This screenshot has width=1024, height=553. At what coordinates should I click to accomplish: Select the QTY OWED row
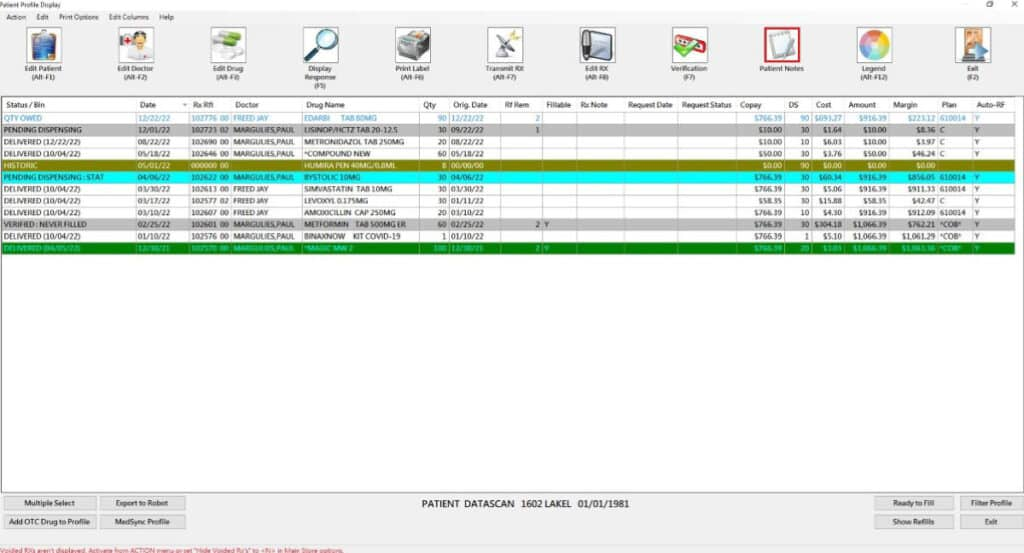(508, 118)
